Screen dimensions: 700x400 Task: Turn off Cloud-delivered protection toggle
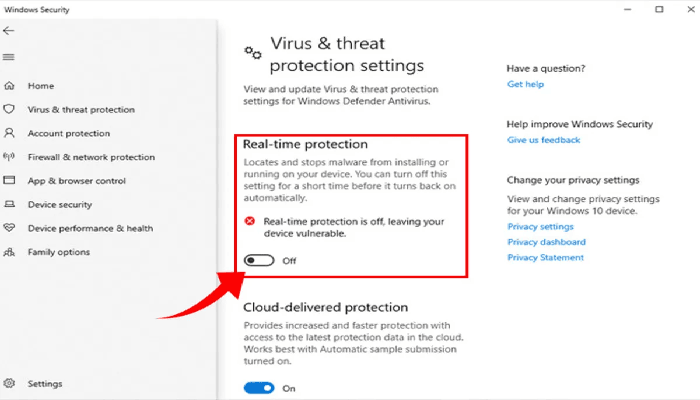pyautogui.click(x=258, y=387)
